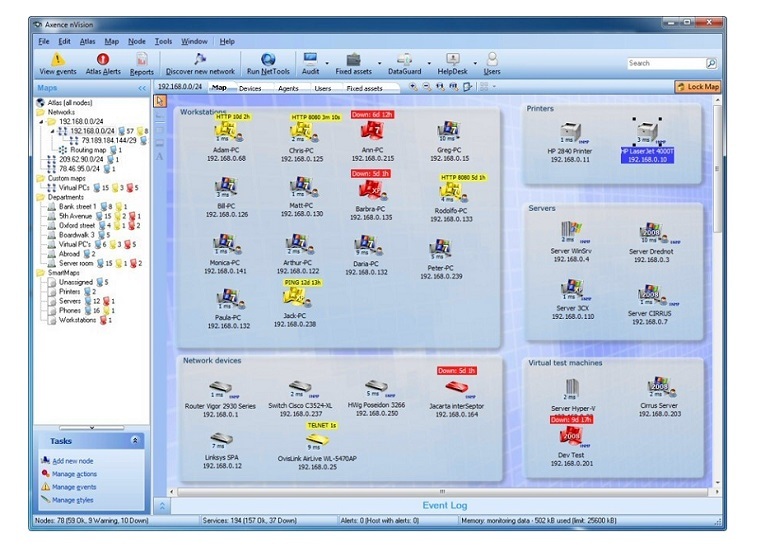This screenshot has height=550, width=761.
Task: Select the Ann-PC node marked down
Action: coord(372,139)
